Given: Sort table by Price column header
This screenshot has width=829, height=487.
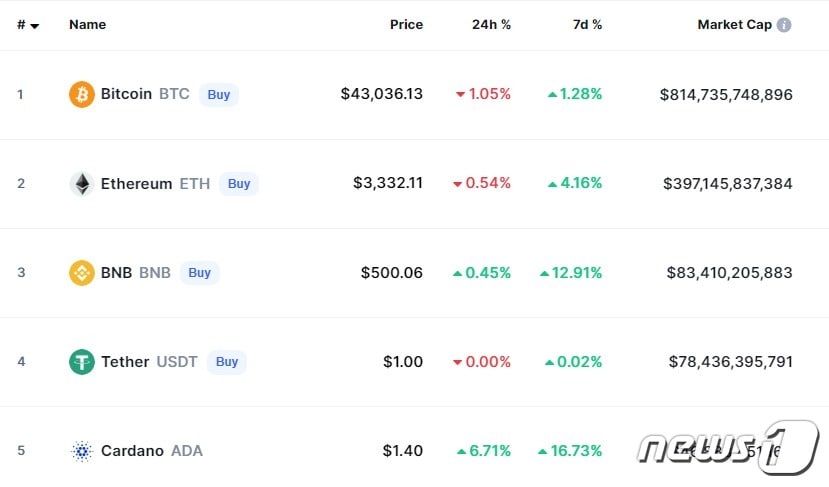Looking at the screenshot, I should (406, 25).
